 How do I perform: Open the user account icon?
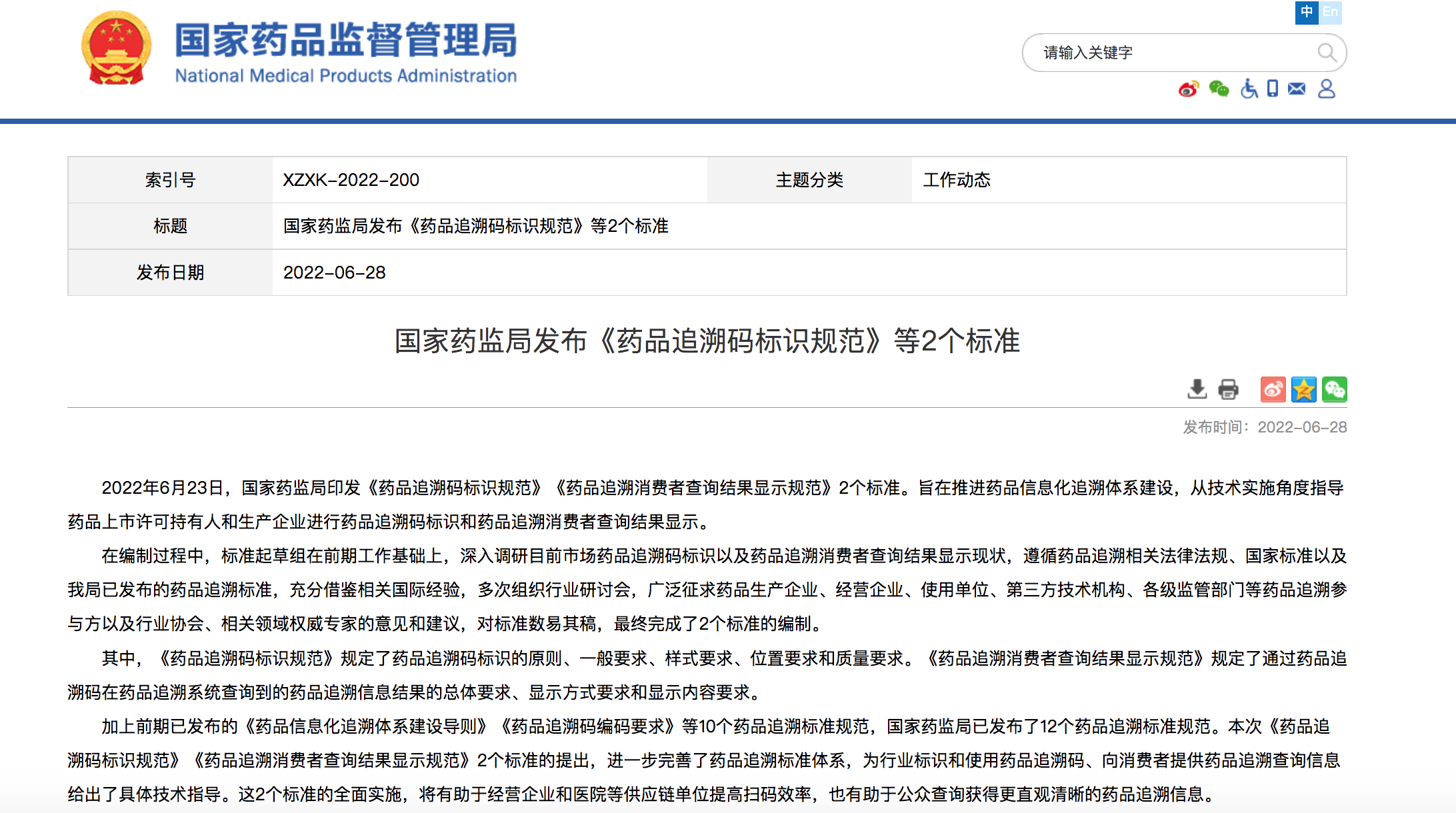click(1327, 89)
